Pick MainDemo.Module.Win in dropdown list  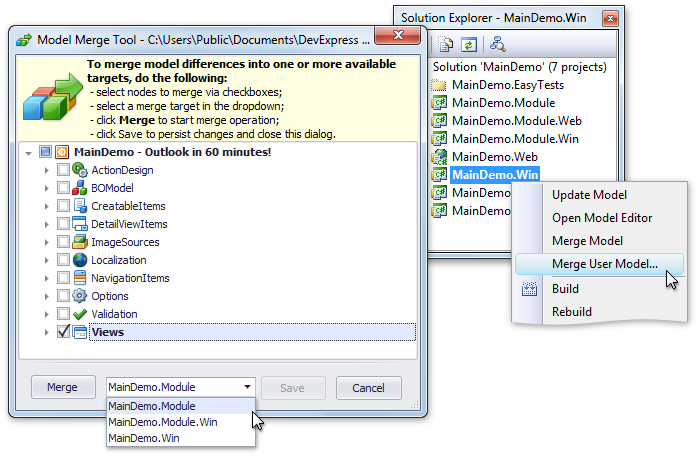click(181, 422)
